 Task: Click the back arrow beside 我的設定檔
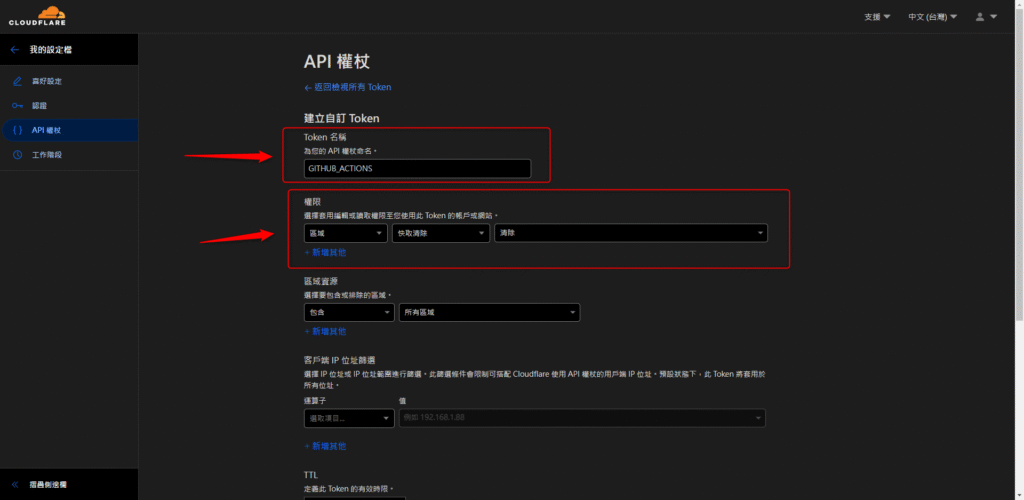pos(14,49)
